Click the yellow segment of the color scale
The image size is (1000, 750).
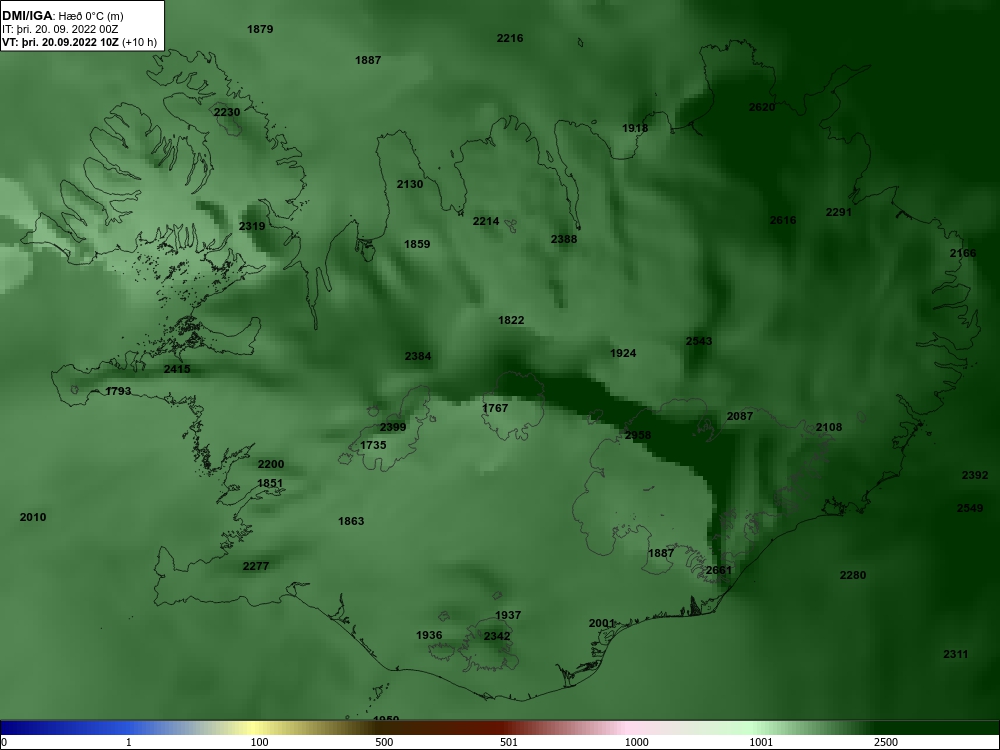(255, 728)
